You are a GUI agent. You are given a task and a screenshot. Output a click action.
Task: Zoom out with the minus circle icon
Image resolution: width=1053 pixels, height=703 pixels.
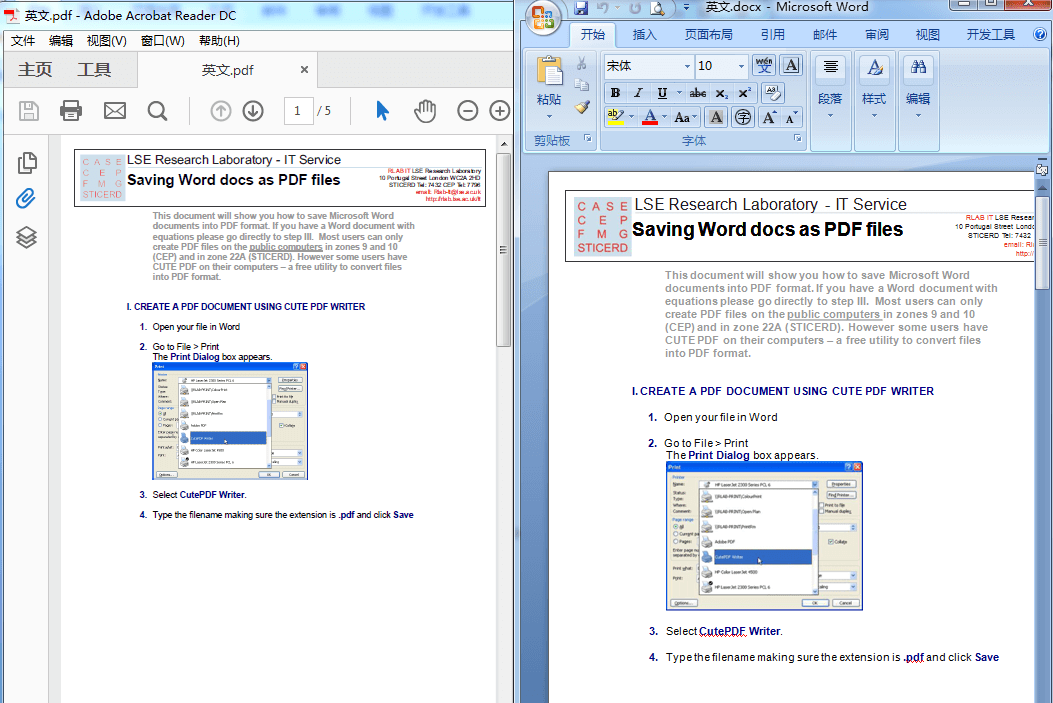(x=467, y=111)
